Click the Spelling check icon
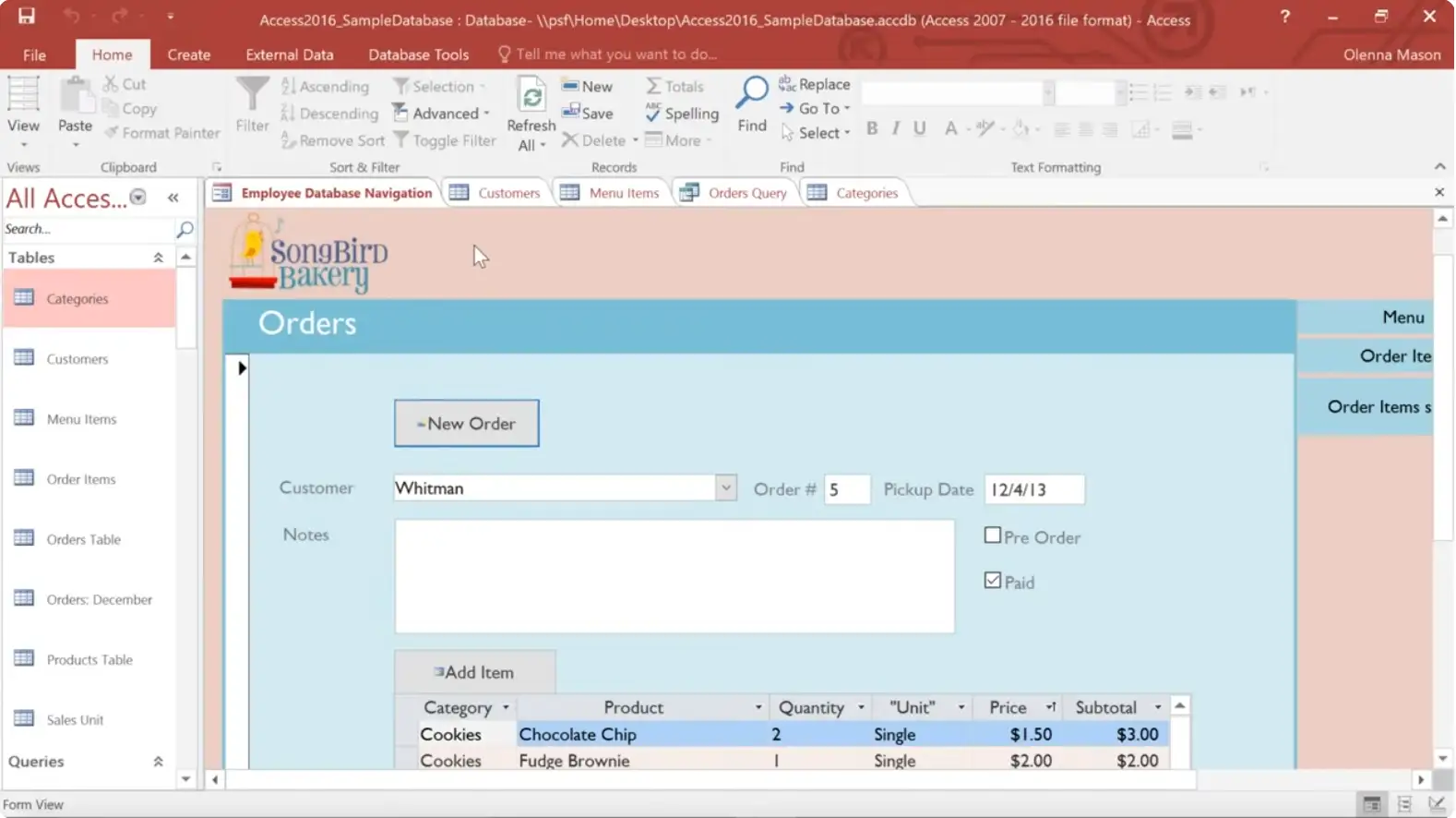 (x=653, y=114)
